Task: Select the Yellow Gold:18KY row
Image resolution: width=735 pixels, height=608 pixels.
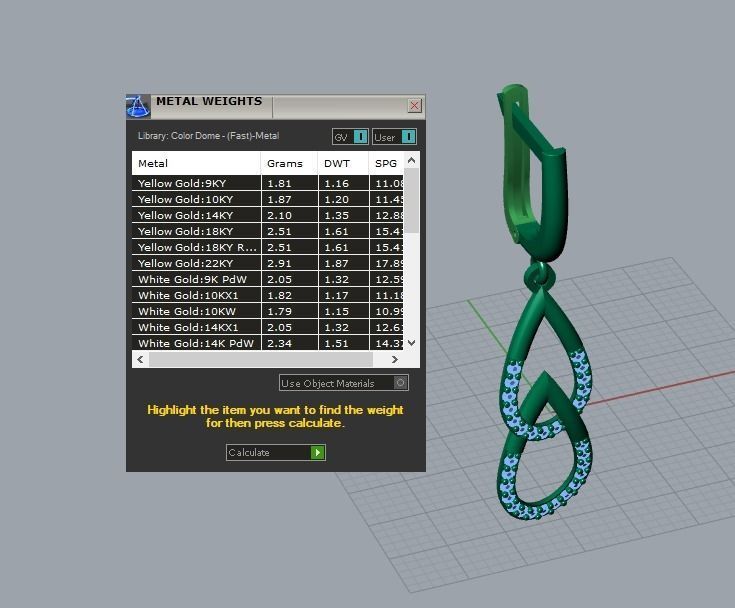Action: 268,231
